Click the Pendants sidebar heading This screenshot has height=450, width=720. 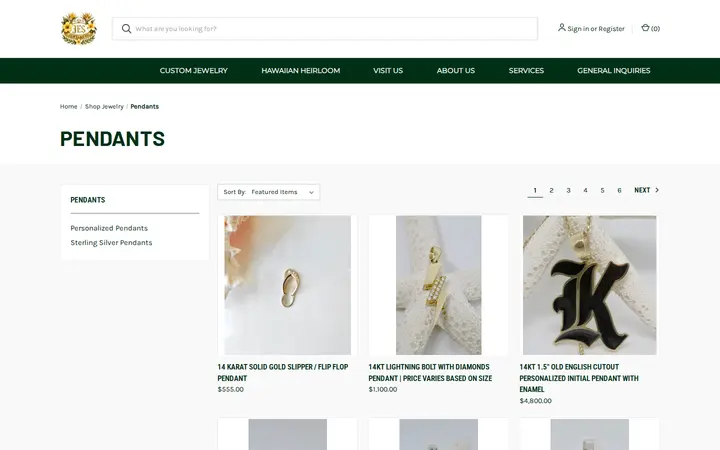[88, 200]
